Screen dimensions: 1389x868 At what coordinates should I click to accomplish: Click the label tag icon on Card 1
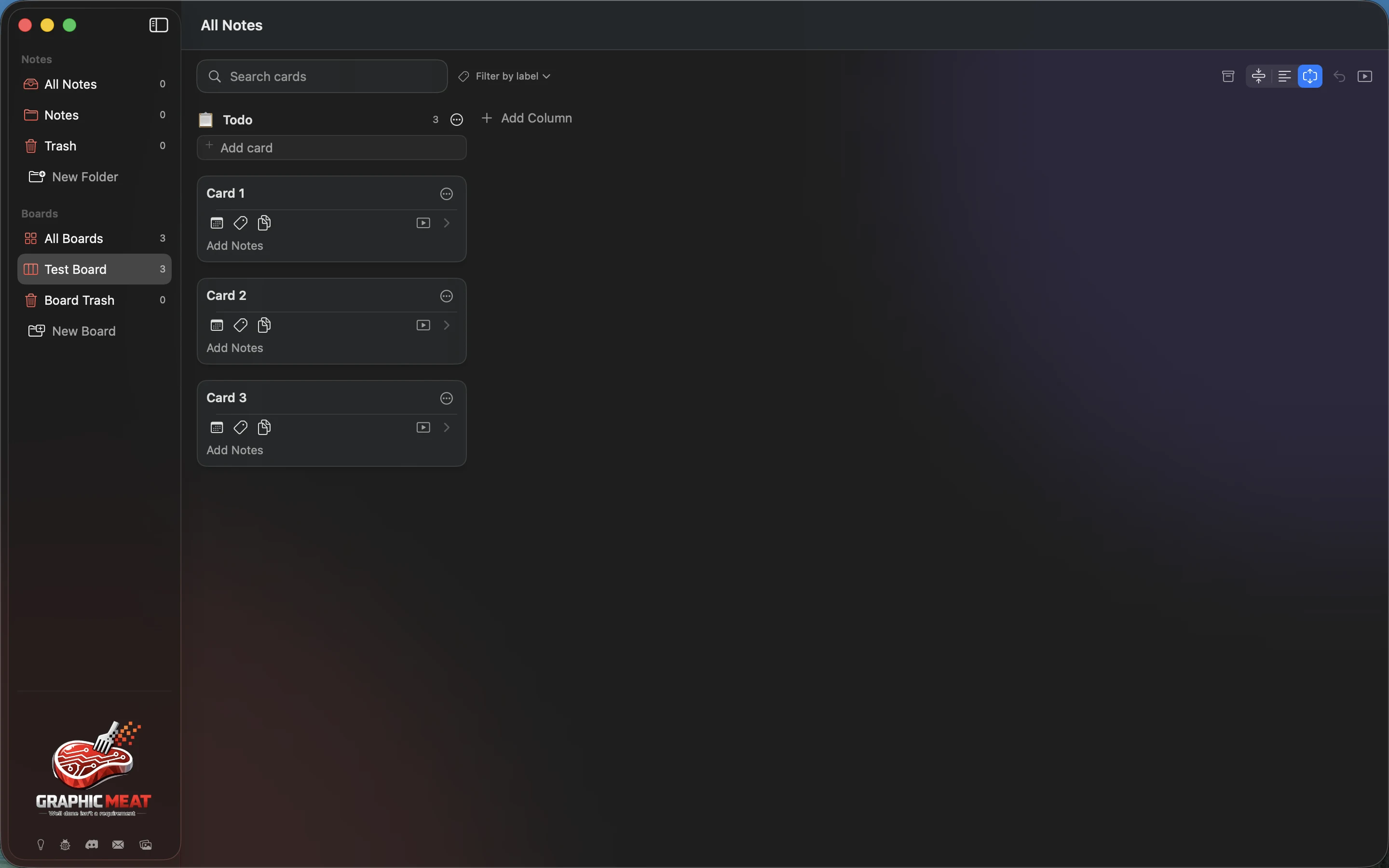(241, 223)
